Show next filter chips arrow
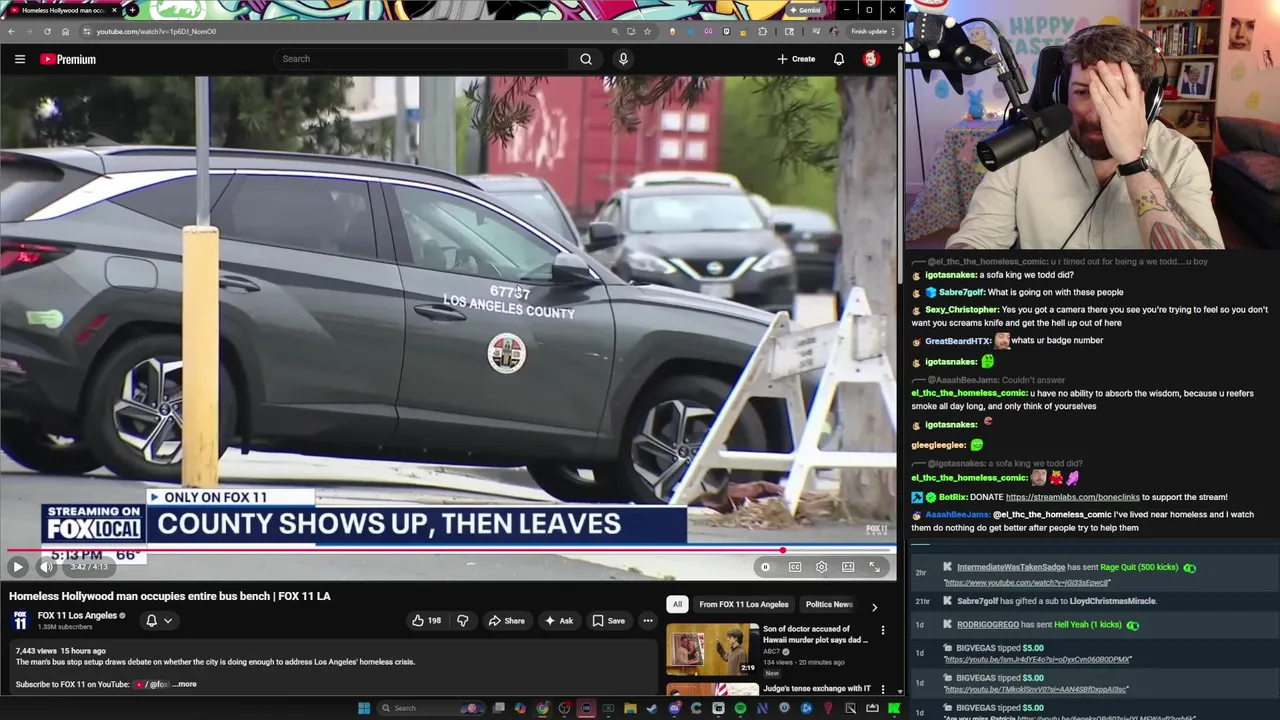 (874, 607)
